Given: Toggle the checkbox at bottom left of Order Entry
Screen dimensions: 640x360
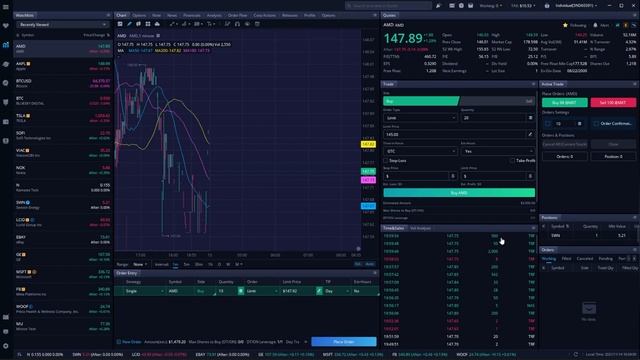Looking at the screenshot, I should click(x=119, y=342).
